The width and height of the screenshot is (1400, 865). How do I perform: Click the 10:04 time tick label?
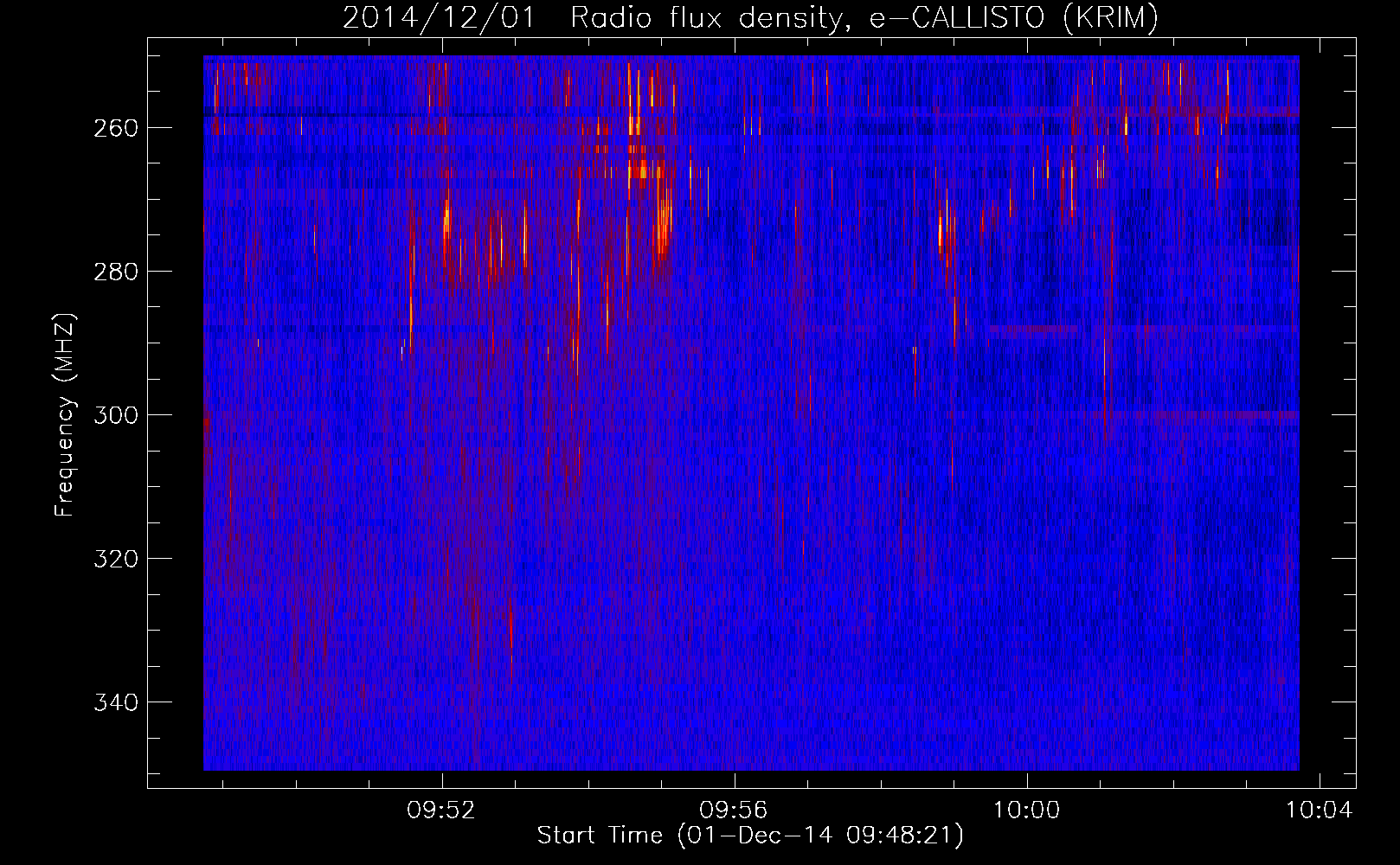(1319, 811)
